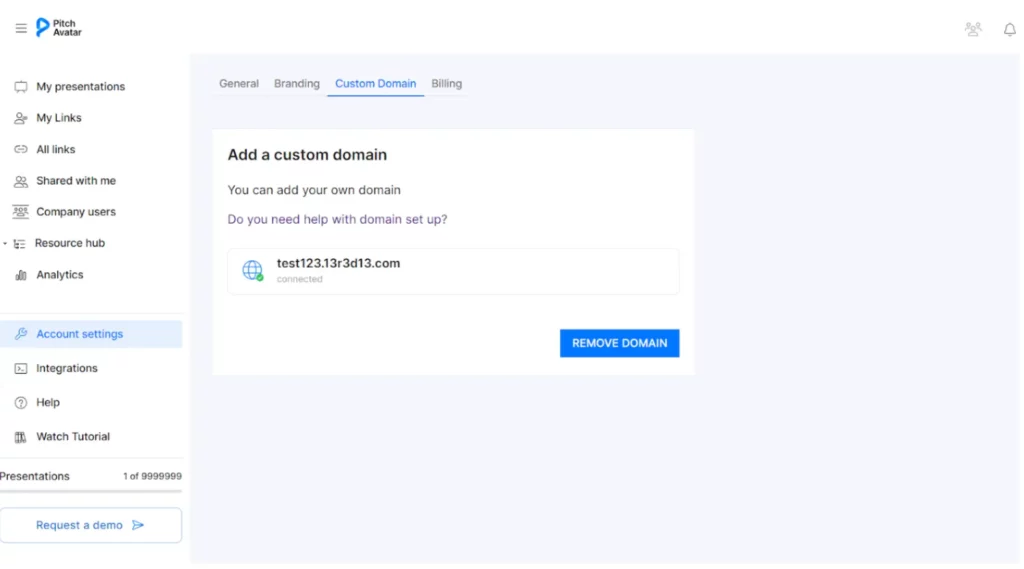Go to My Links

(x=59, y=118)
